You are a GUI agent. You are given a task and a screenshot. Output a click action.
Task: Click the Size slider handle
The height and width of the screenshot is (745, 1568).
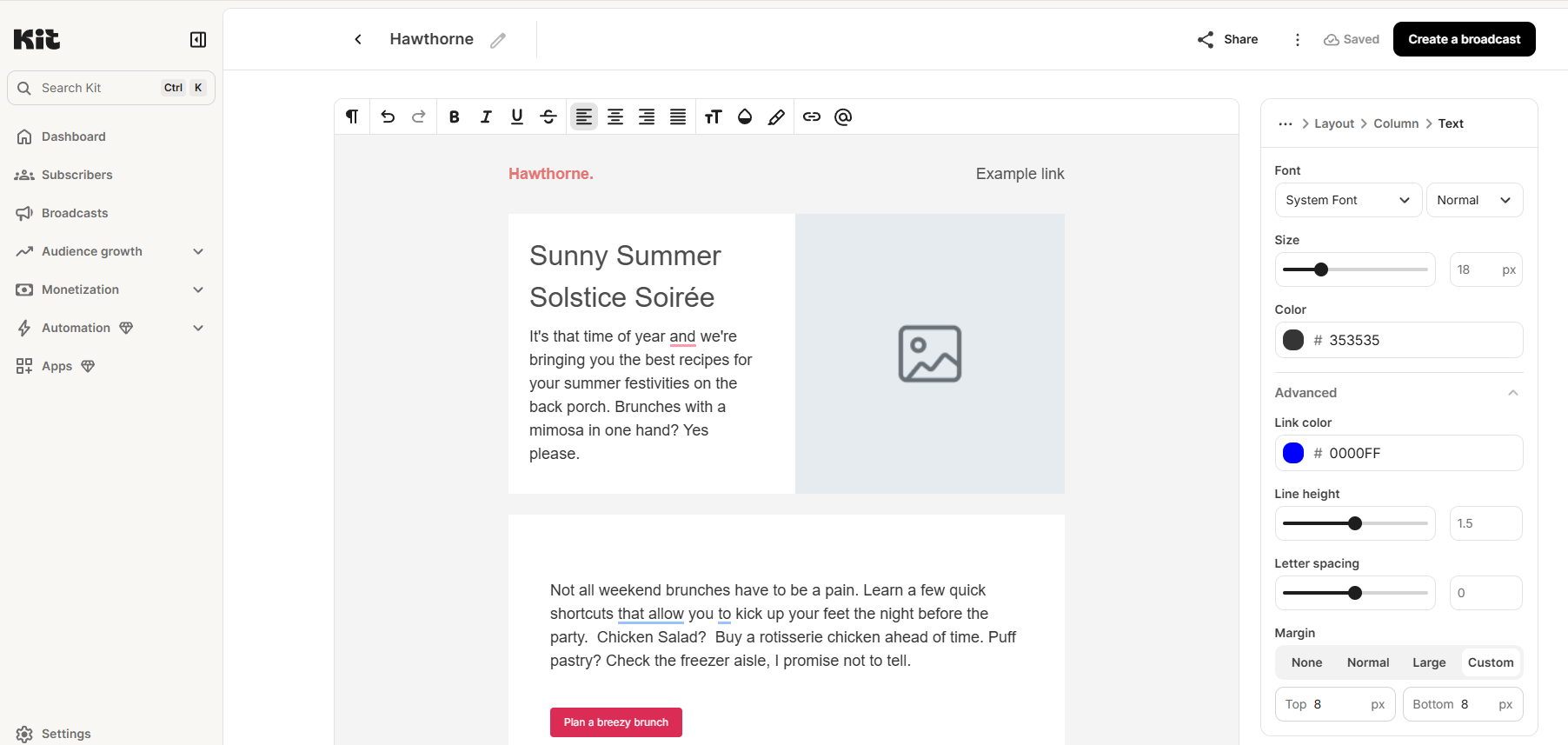(1321, 269)
